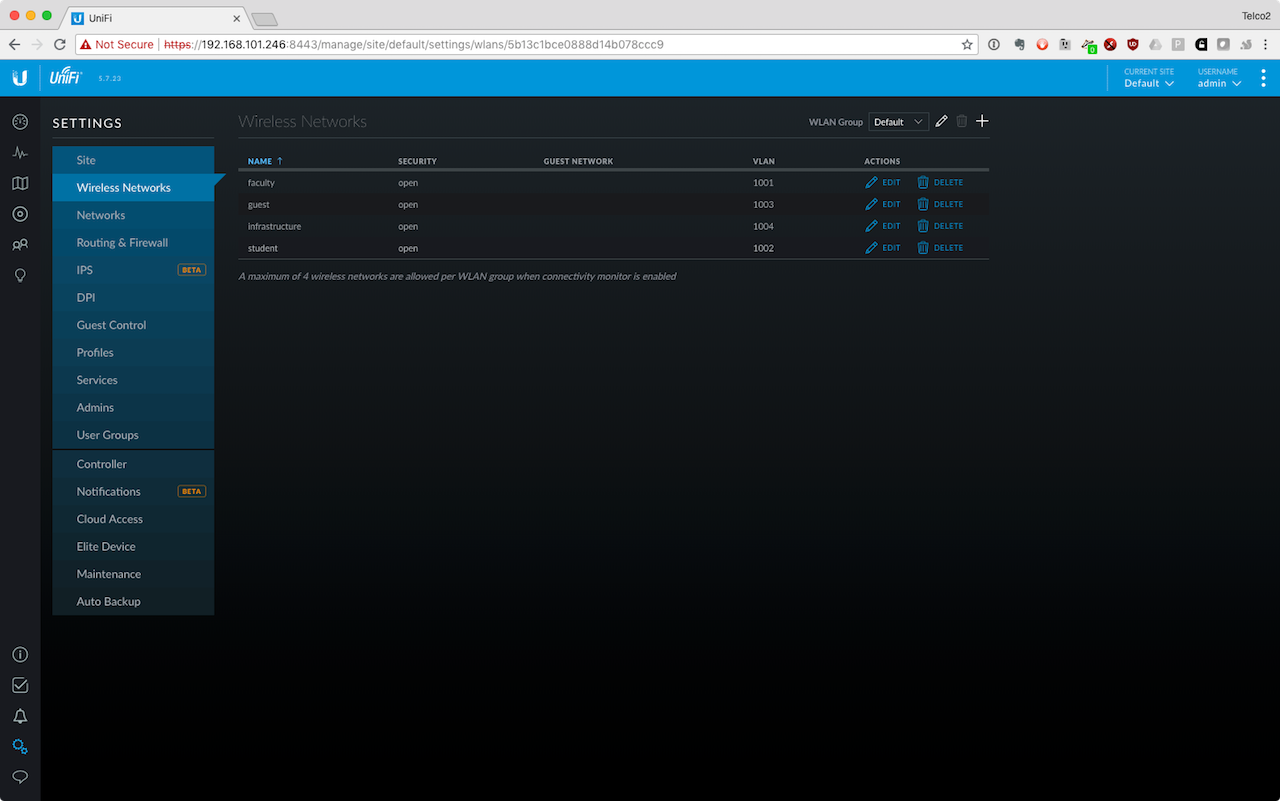The height and width of the screenshot is (801, 1280).
Task: Delete WLAN group using trash icon
Action: coord(962,121)
